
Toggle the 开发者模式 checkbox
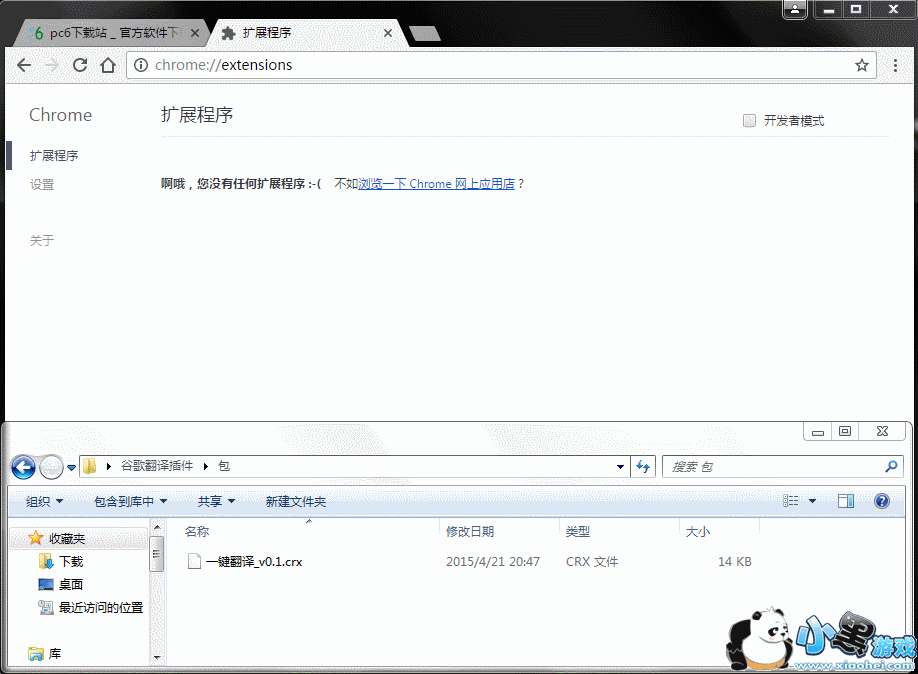tap(749, 119)
